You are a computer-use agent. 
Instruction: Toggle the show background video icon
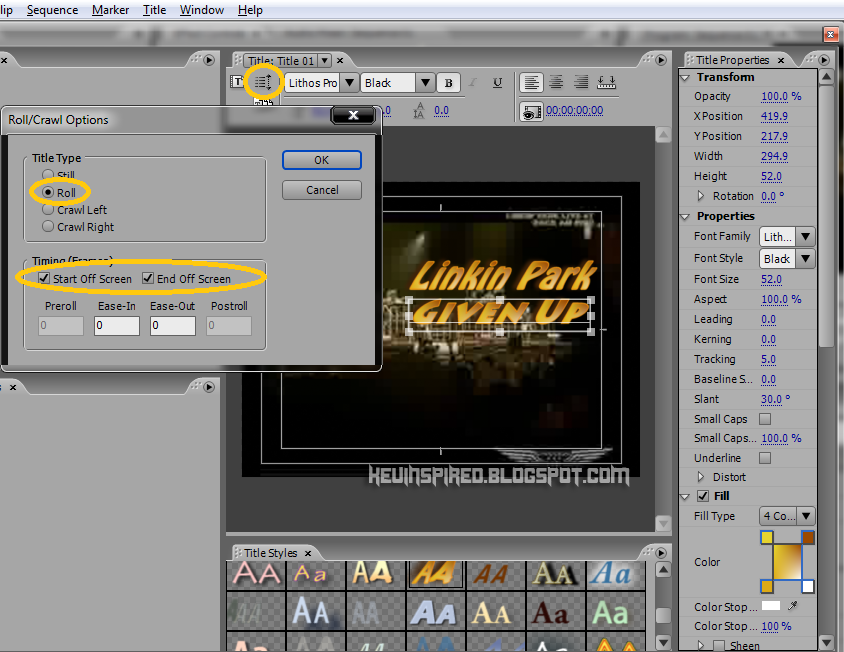tap(534, 111)
